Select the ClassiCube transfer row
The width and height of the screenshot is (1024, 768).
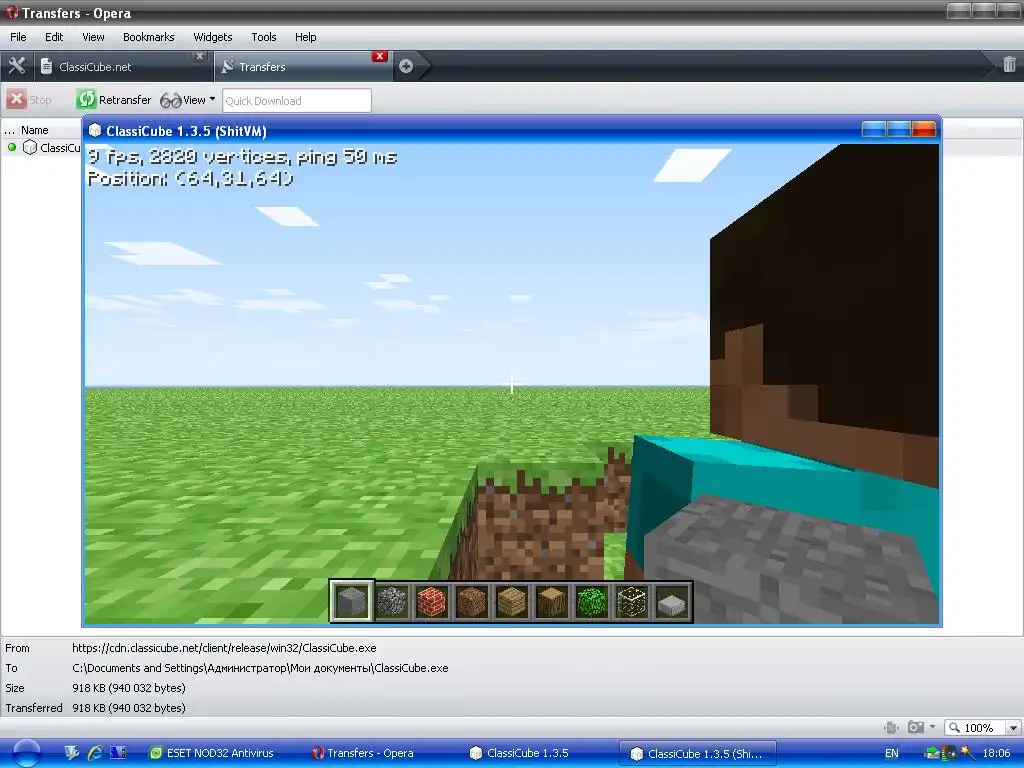[43, 148]
